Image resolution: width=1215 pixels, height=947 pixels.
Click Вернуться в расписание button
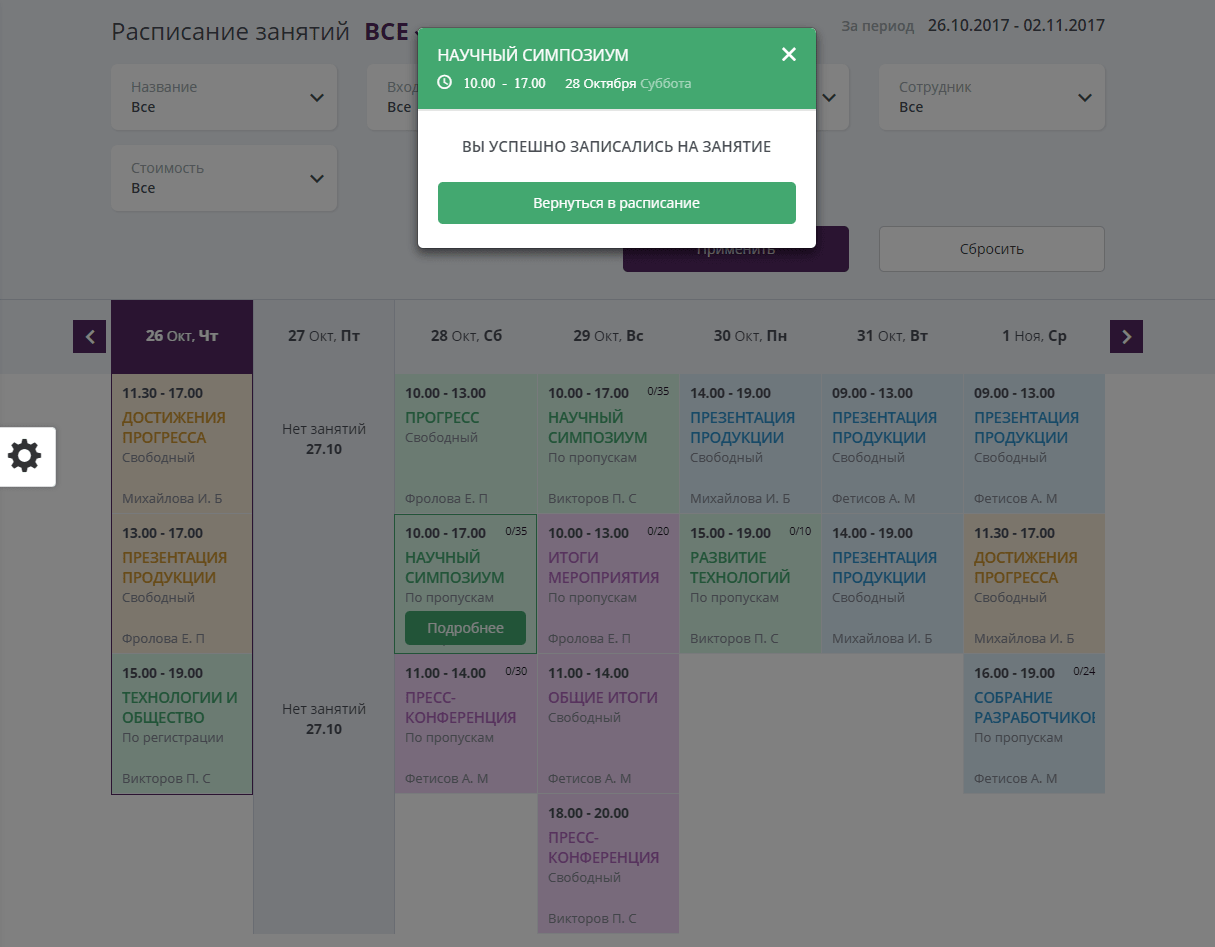pyautogui.click(x=616, y=203)
